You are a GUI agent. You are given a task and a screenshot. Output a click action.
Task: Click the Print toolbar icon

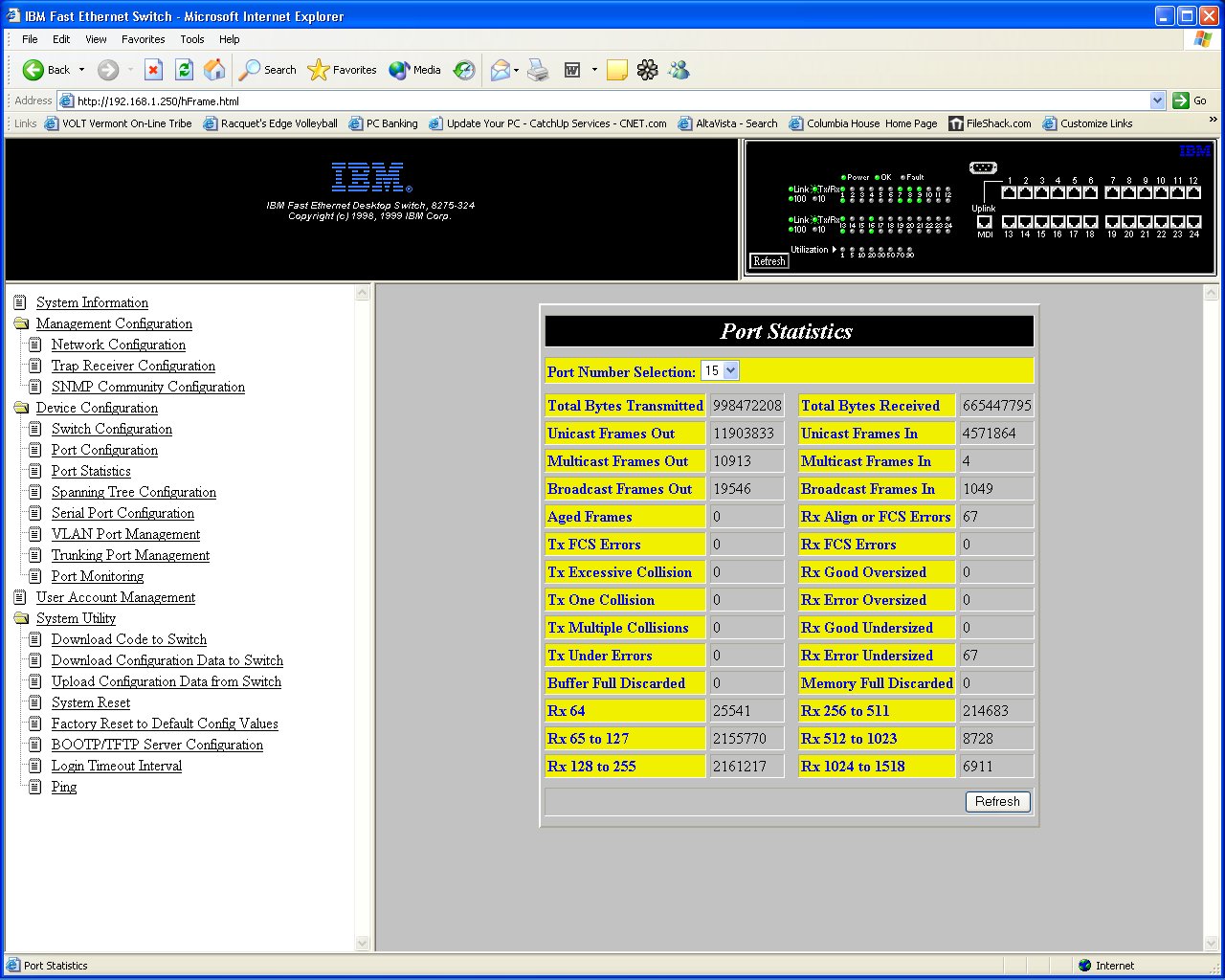[x=539, y=70]
